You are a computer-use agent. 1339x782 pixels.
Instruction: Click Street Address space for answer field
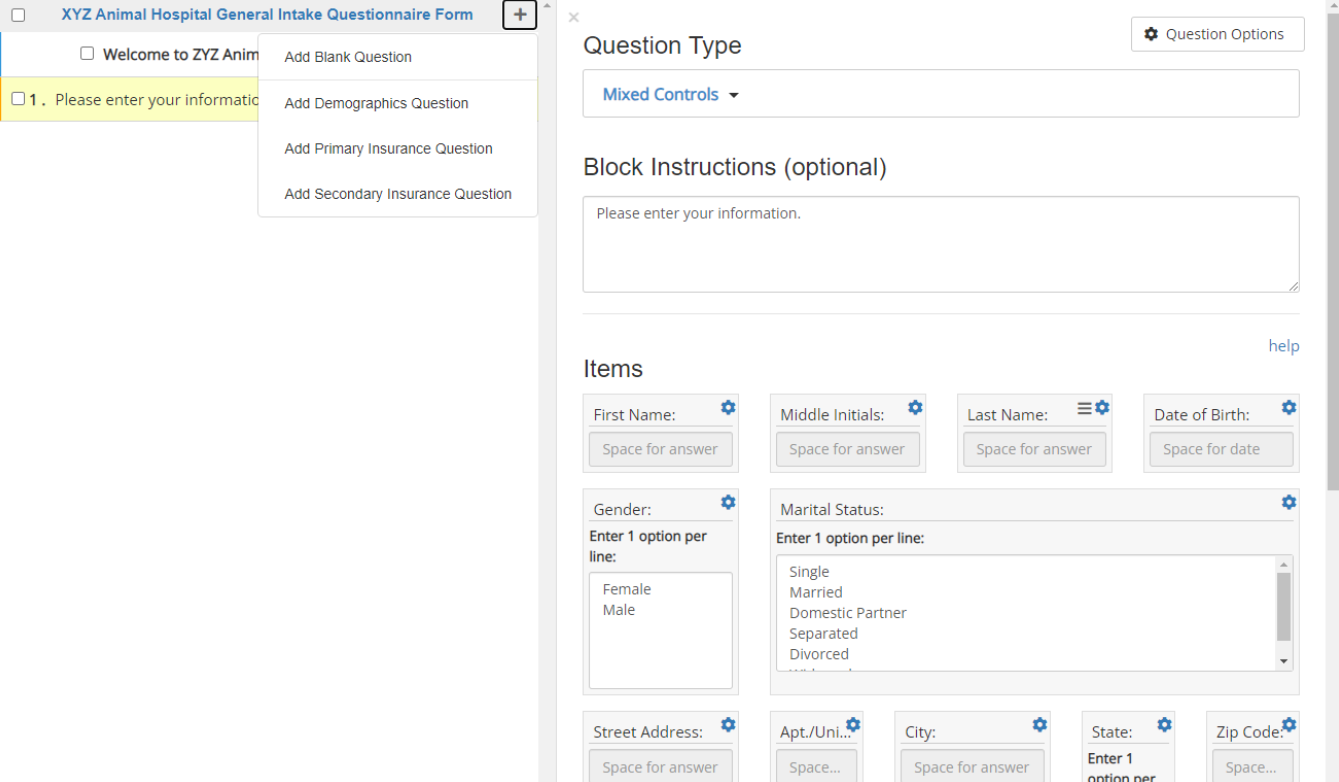660,767
